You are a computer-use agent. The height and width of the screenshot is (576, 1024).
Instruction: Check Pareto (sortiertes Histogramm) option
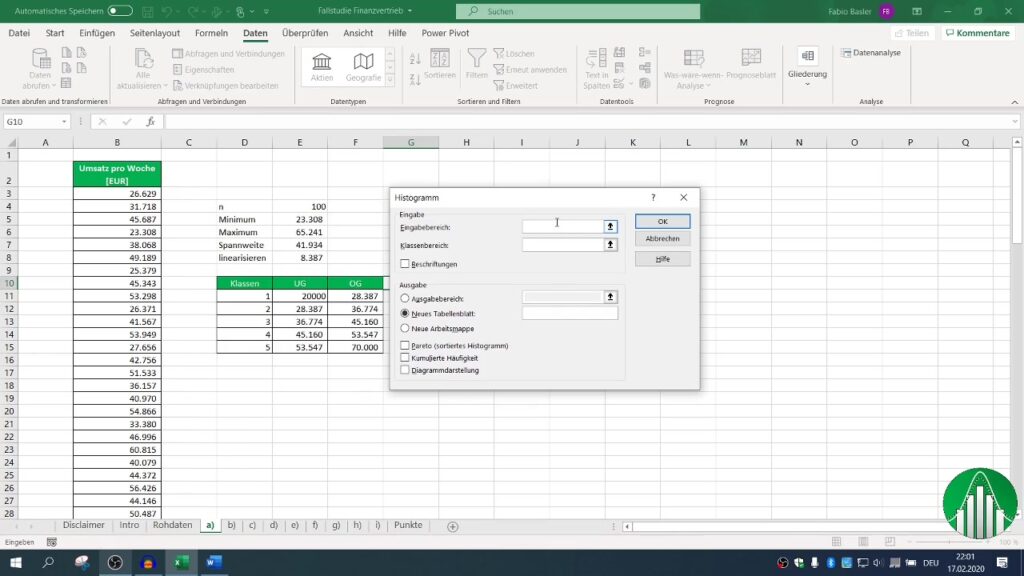pyautogui.click(x=405, y=345)
